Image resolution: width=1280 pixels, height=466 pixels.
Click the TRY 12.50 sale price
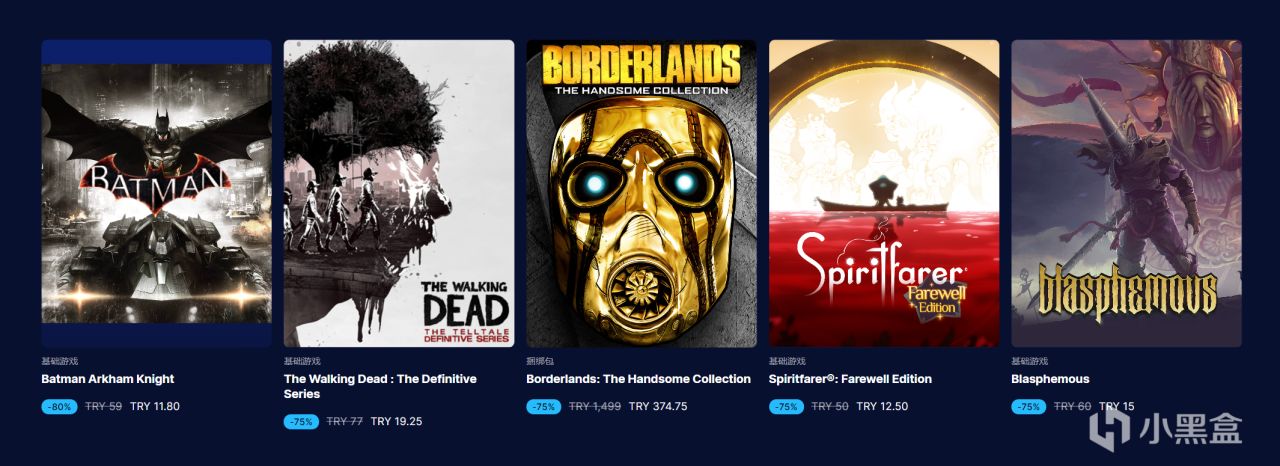pos(883,407)
